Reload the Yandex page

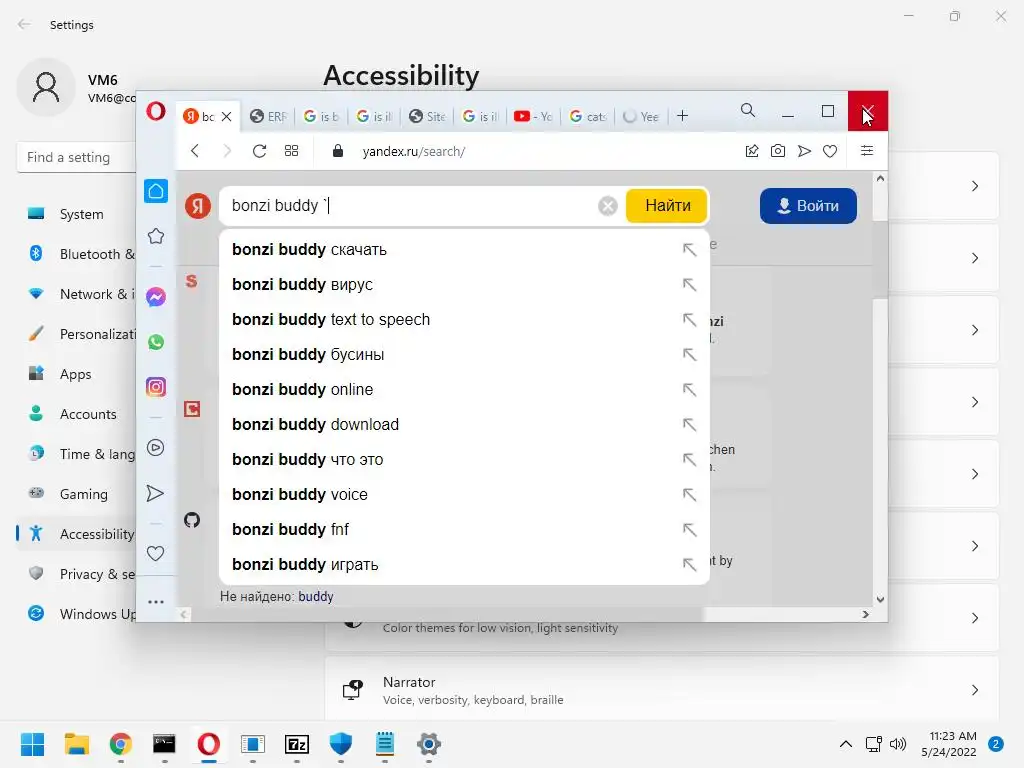click(x=259, y=151)
